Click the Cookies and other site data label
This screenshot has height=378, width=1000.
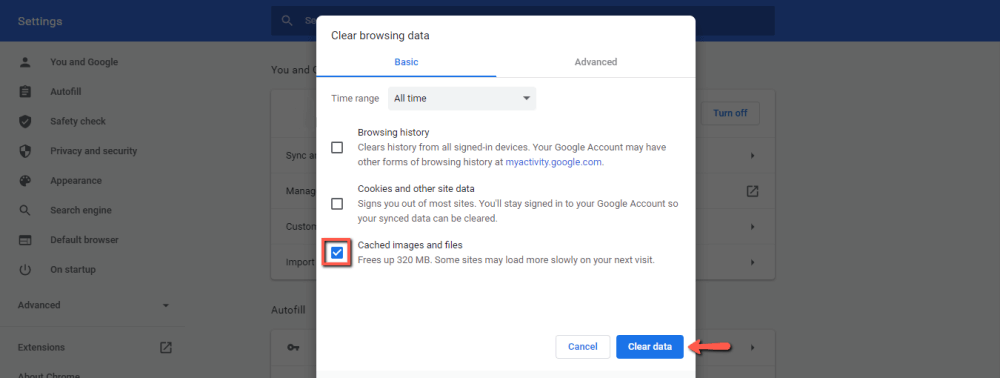416,189
